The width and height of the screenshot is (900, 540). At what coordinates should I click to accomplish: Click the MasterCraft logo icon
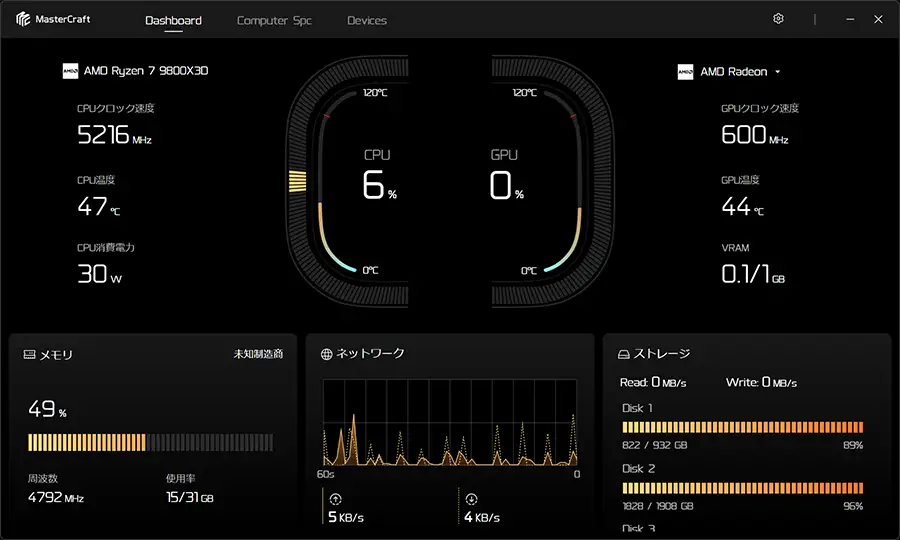23,20
